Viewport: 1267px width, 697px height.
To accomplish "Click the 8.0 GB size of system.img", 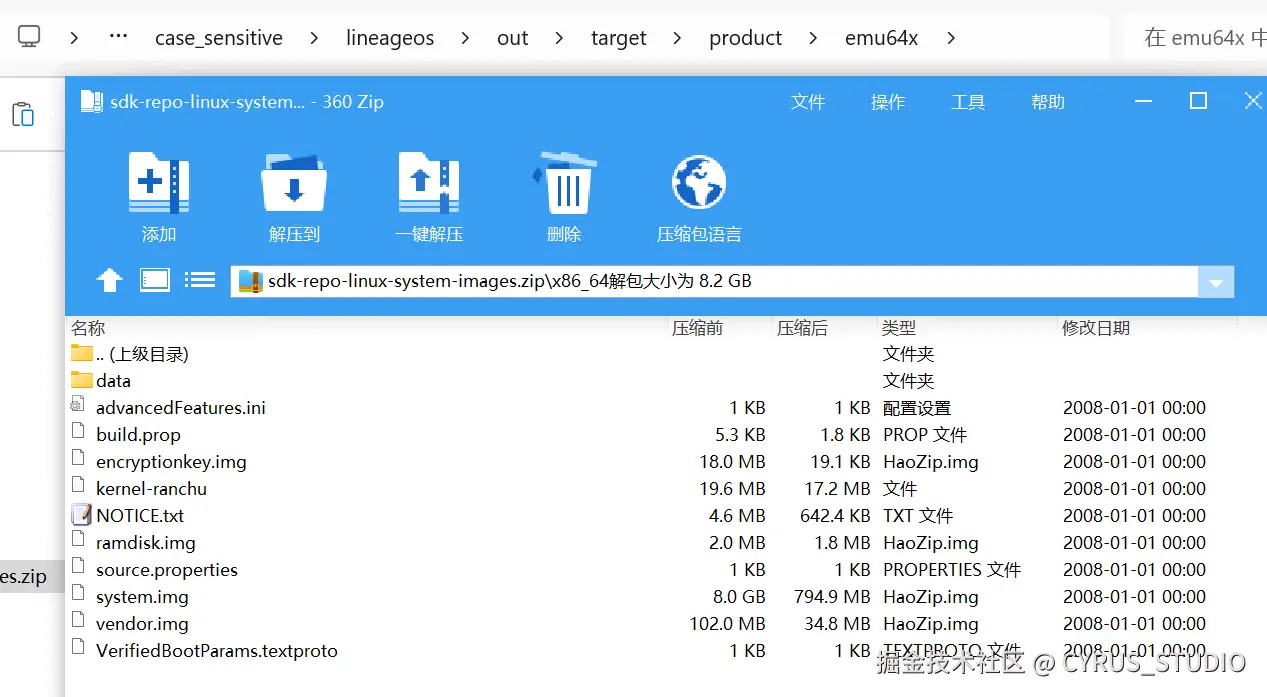I will coord(738,596).
